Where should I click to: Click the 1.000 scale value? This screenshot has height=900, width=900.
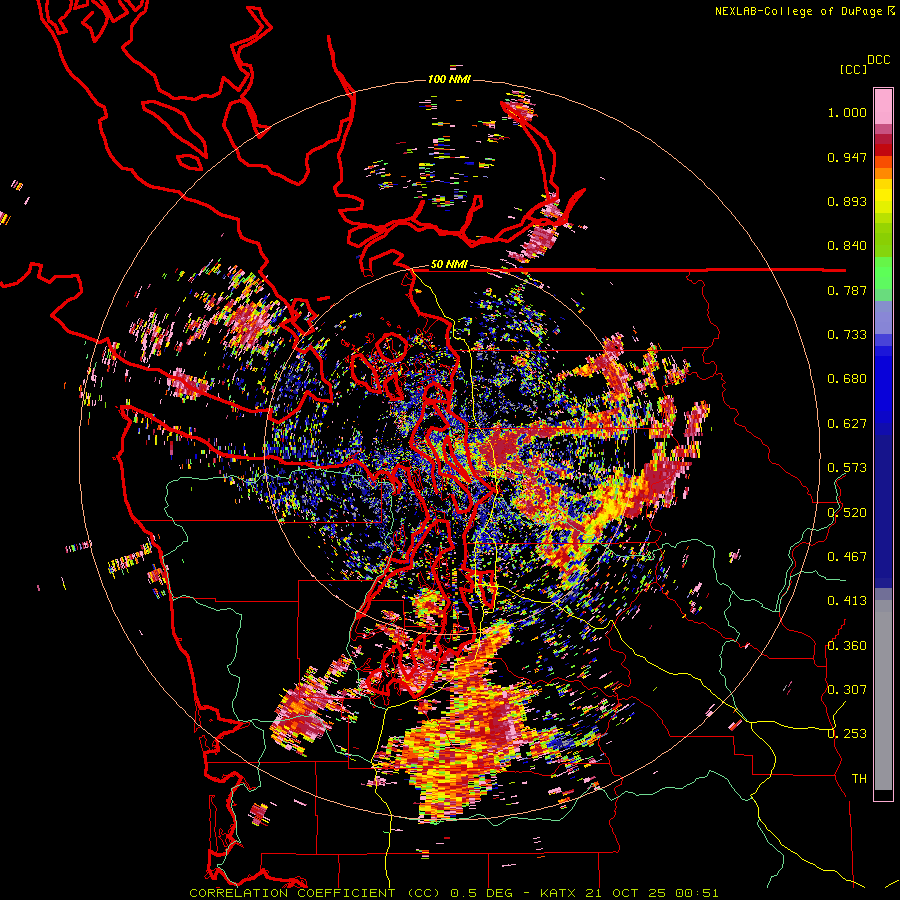tap(847, 112)
